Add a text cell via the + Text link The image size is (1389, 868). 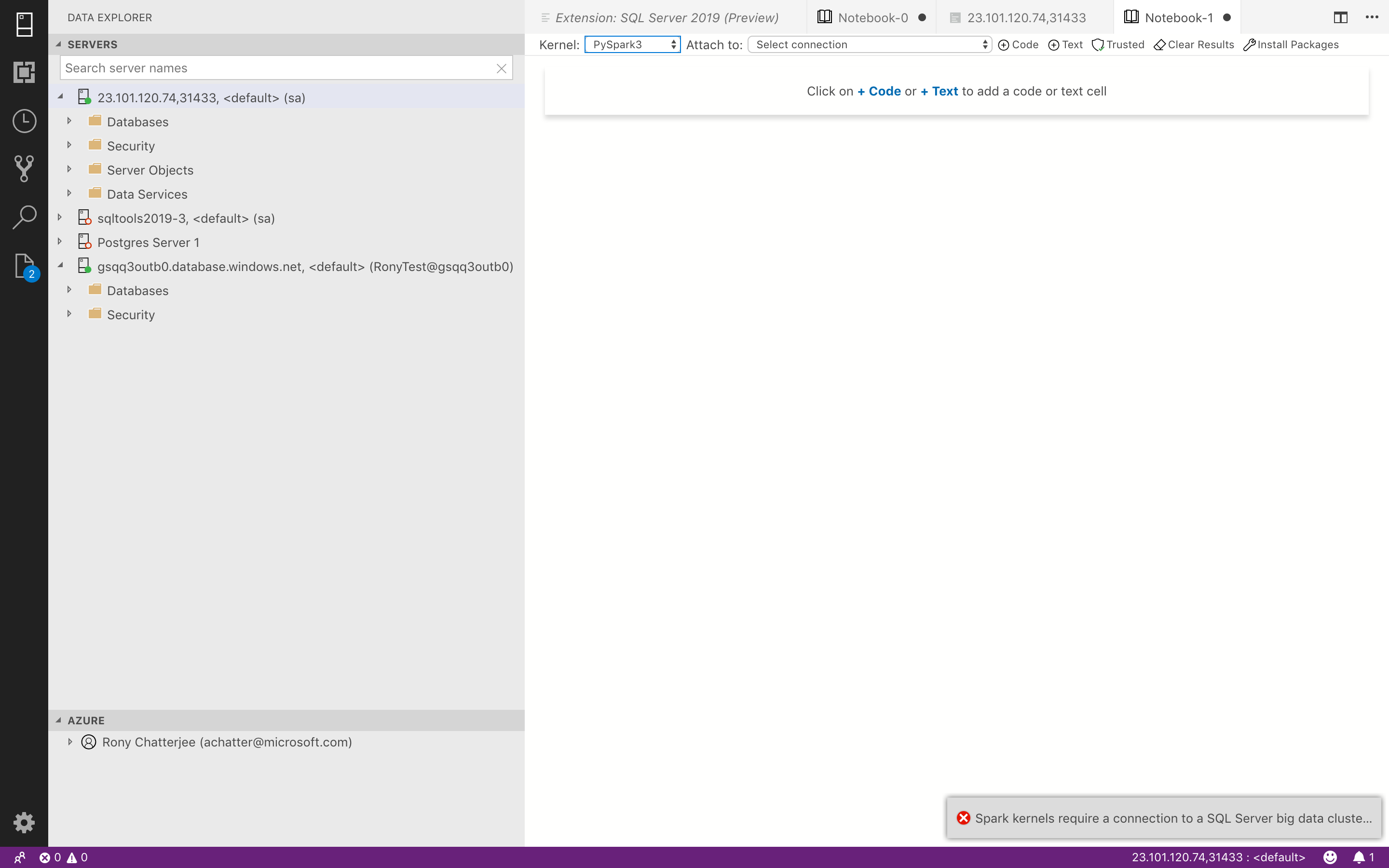939,91
